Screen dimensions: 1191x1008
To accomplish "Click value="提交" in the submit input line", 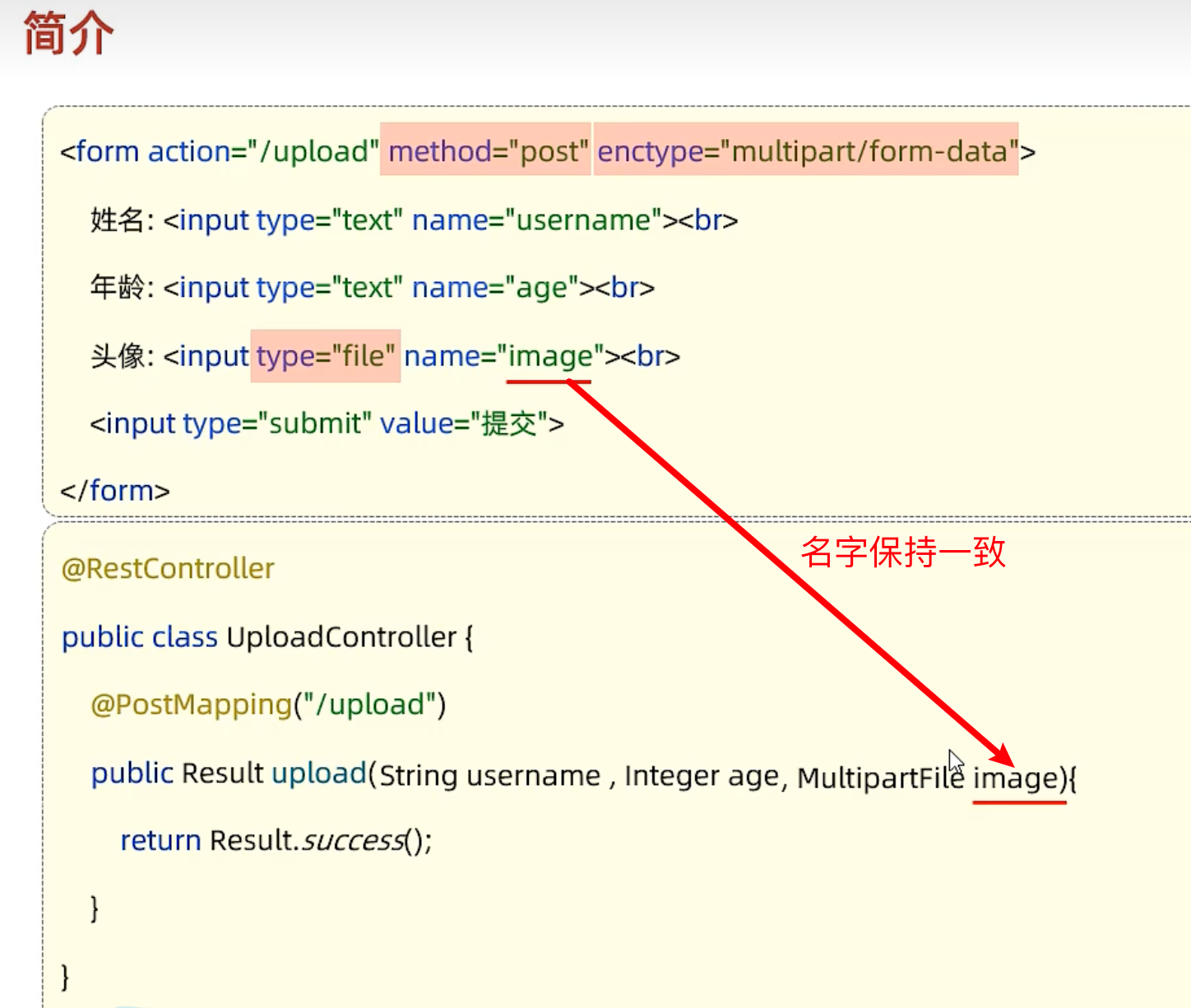I will pyautogui.click(x=464, y=423).
